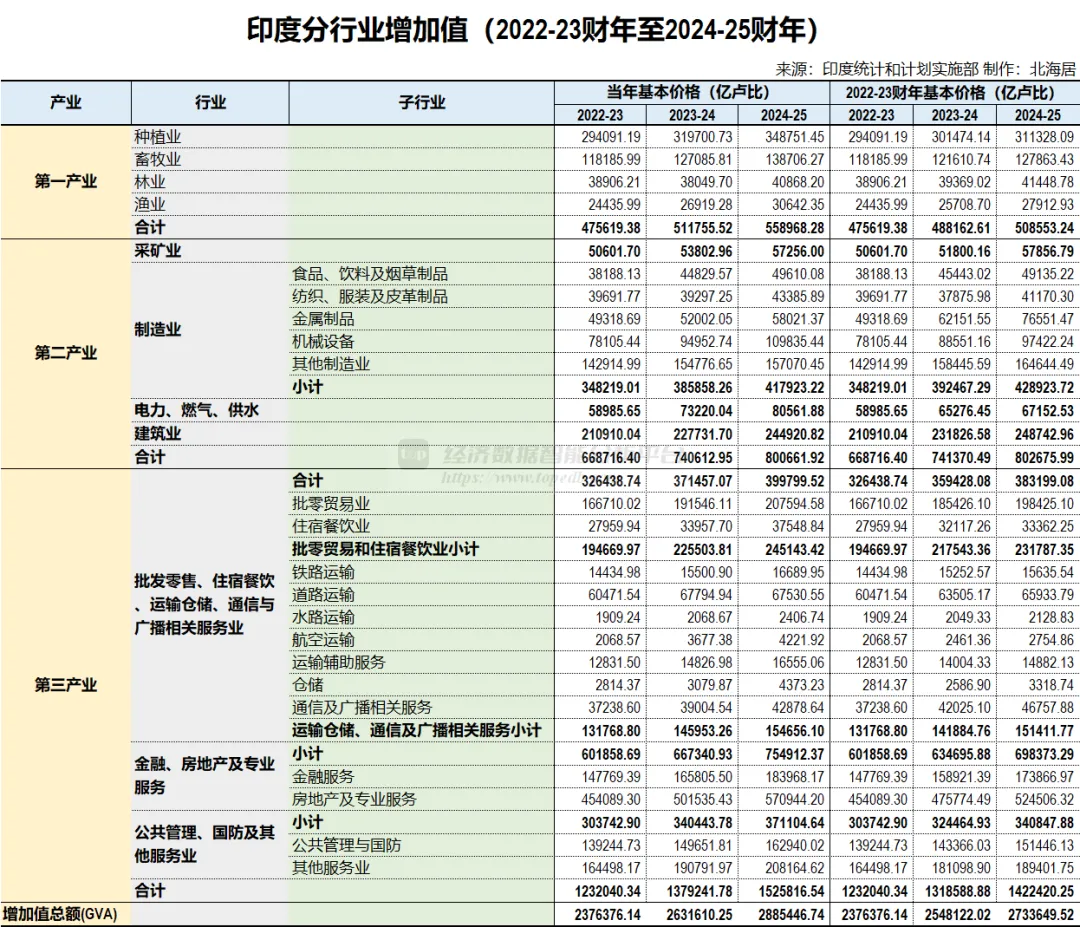This screenshot has width=1080, height=927.
Task: Select value 2631610.25 GVA 2023-24
Action: coord(699,915)
